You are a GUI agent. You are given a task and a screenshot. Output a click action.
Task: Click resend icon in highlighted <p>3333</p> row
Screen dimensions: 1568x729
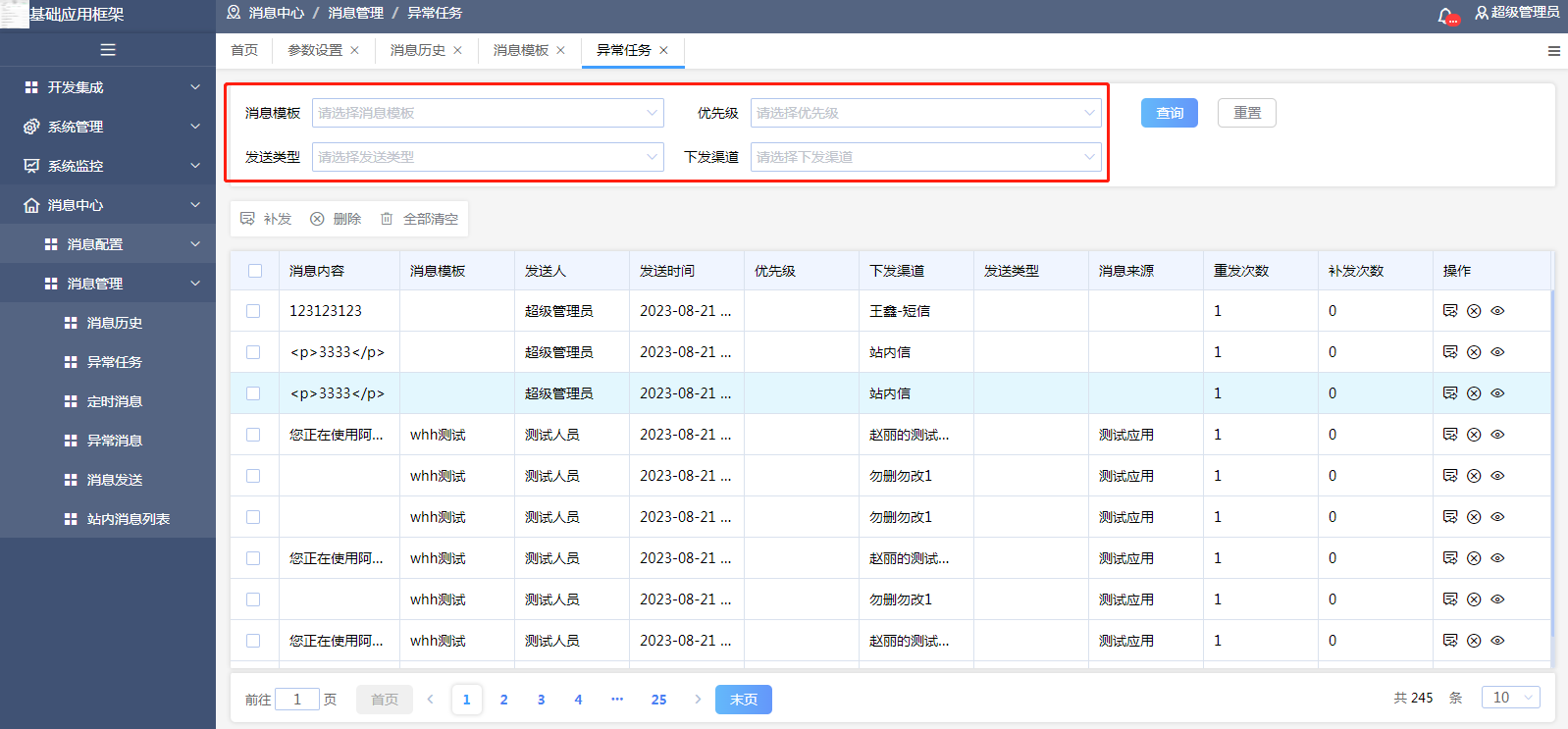coord(1450,393)
